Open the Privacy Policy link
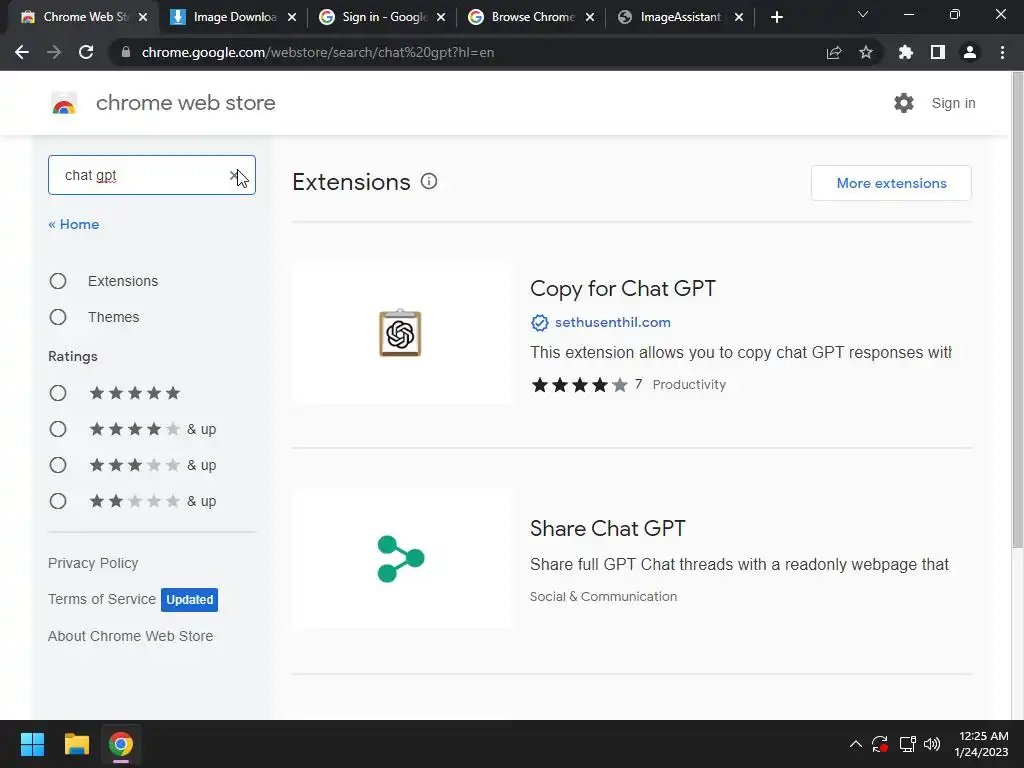This screenshot has height=768, width=1024. pyautogui.click(x=93, y=563)
